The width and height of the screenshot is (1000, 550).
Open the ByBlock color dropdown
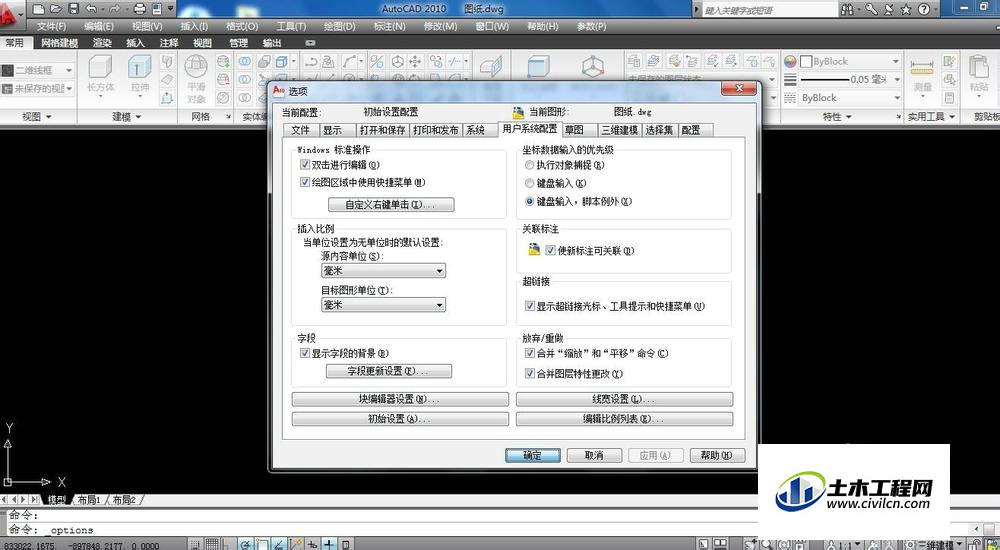[849, 62]
